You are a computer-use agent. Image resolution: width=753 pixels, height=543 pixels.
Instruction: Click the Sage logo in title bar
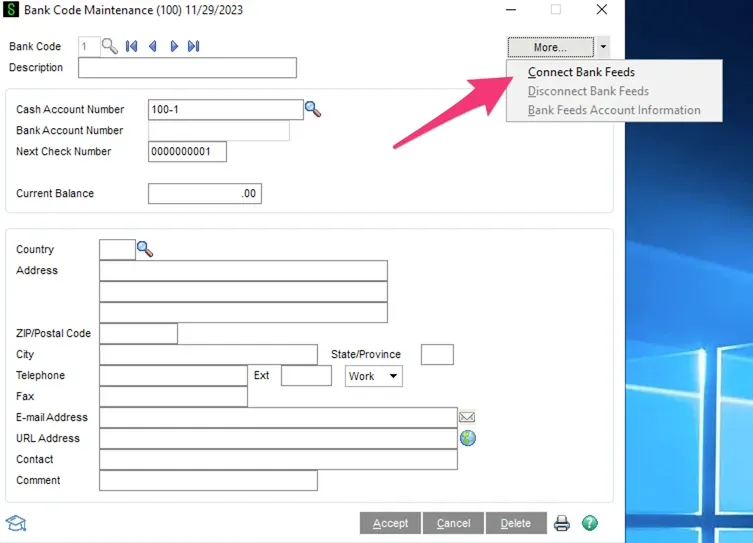11,10
